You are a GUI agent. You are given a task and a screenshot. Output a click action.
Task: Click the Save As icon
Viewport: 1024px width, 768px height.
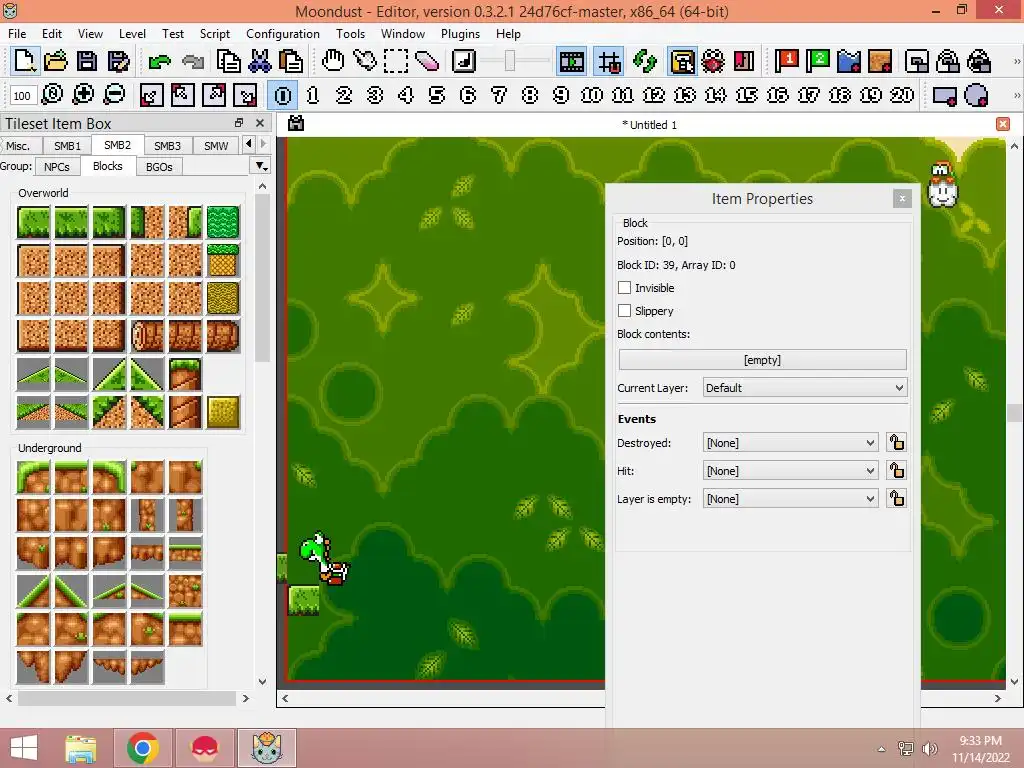[x=118, y=61]
